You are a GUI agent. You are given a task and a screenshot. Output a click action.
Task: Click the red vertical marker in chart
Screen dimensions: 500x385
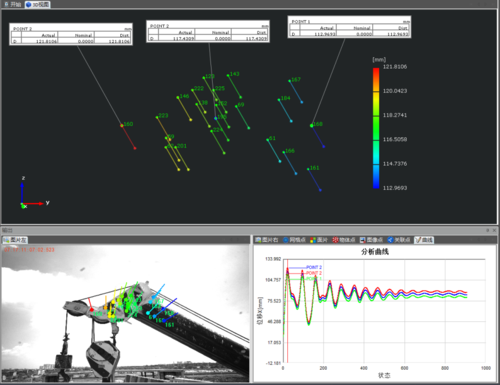click(288, 313)
